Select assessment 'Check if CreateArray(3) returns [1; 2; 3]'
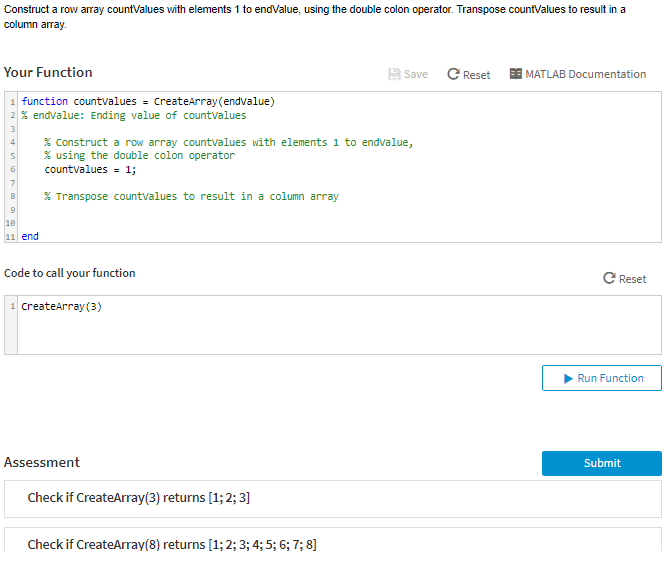Image resolution: width=668 pixels, height=561 pixels. click(x=333, y=499)
